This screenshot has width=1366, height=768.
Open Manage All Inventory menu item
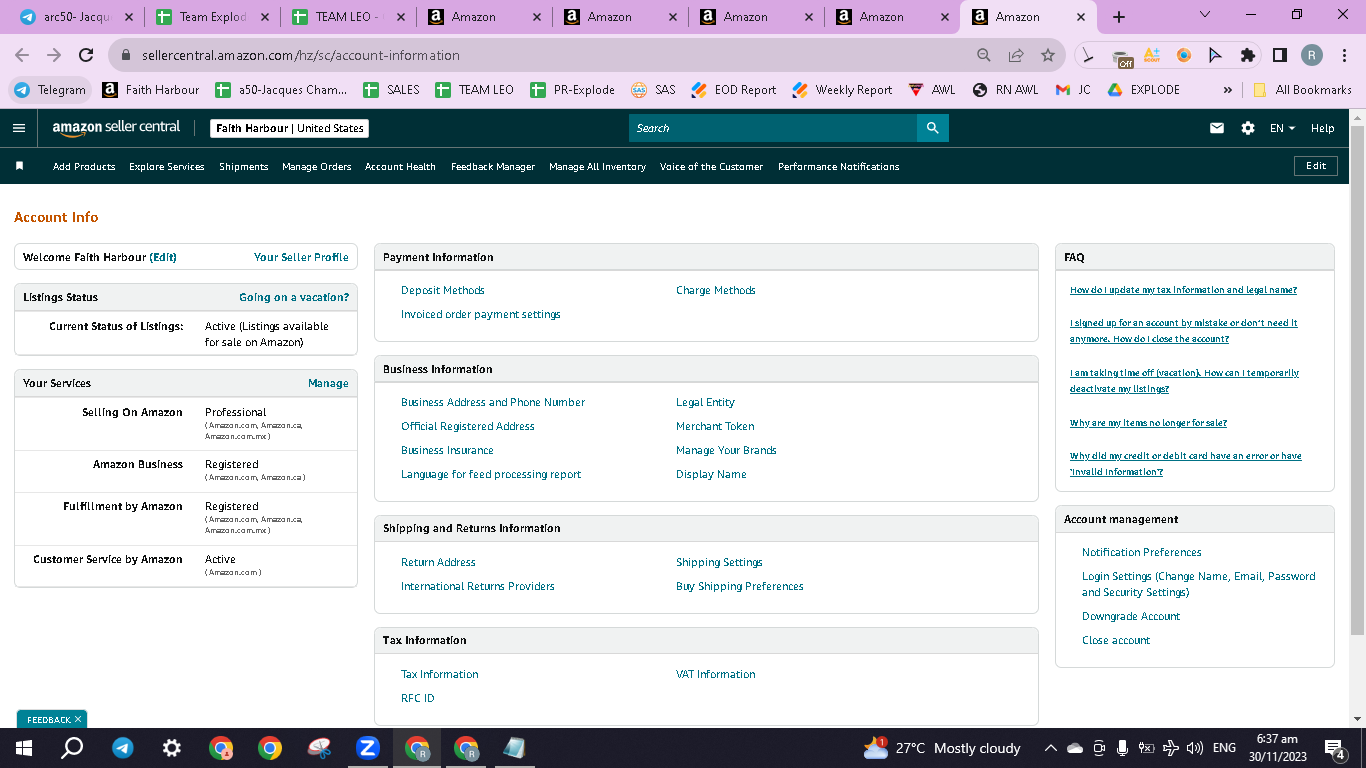tap(597, 167)
